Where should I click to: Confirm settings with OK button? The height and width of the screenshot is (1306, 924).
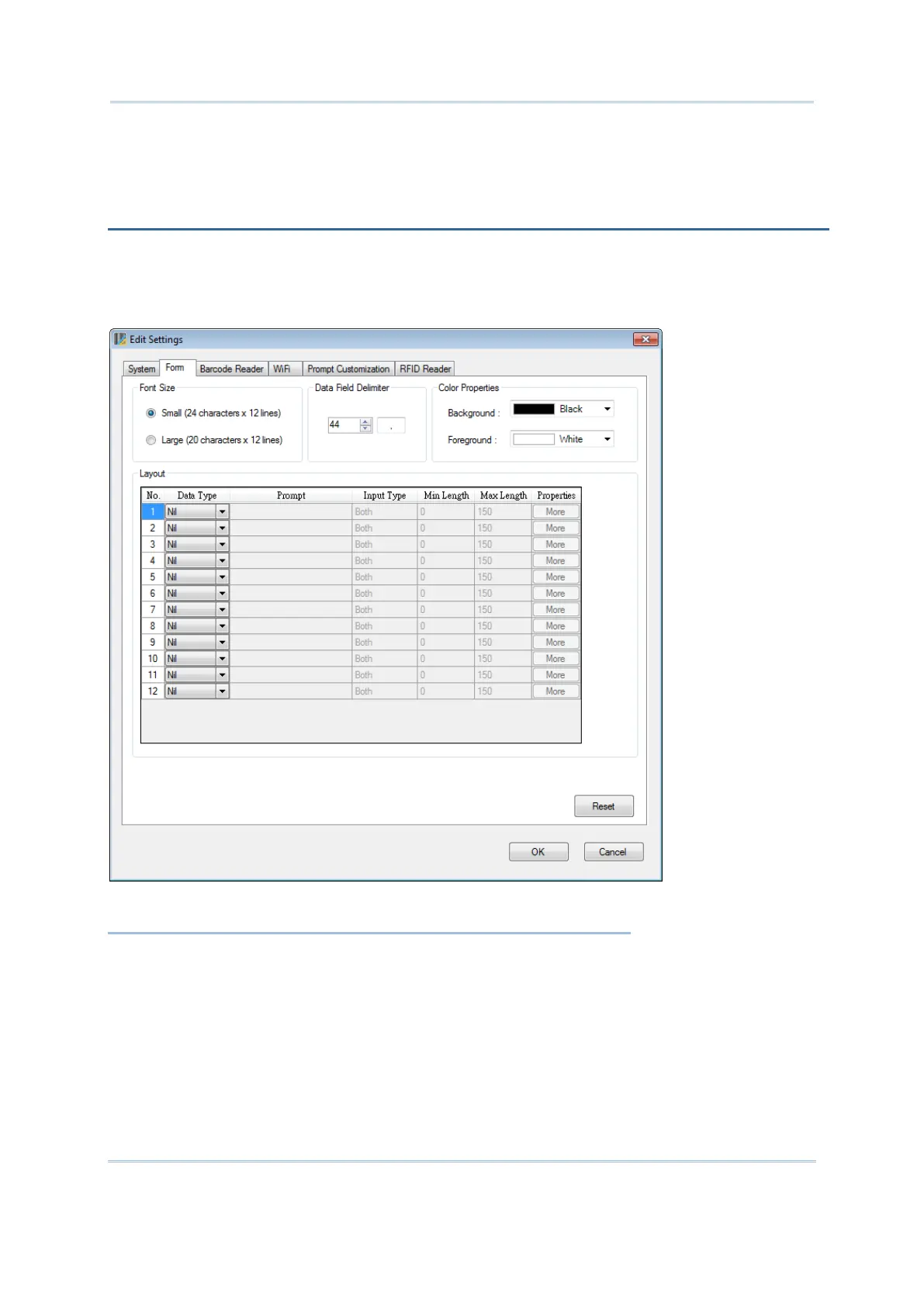tap(538, 852)
